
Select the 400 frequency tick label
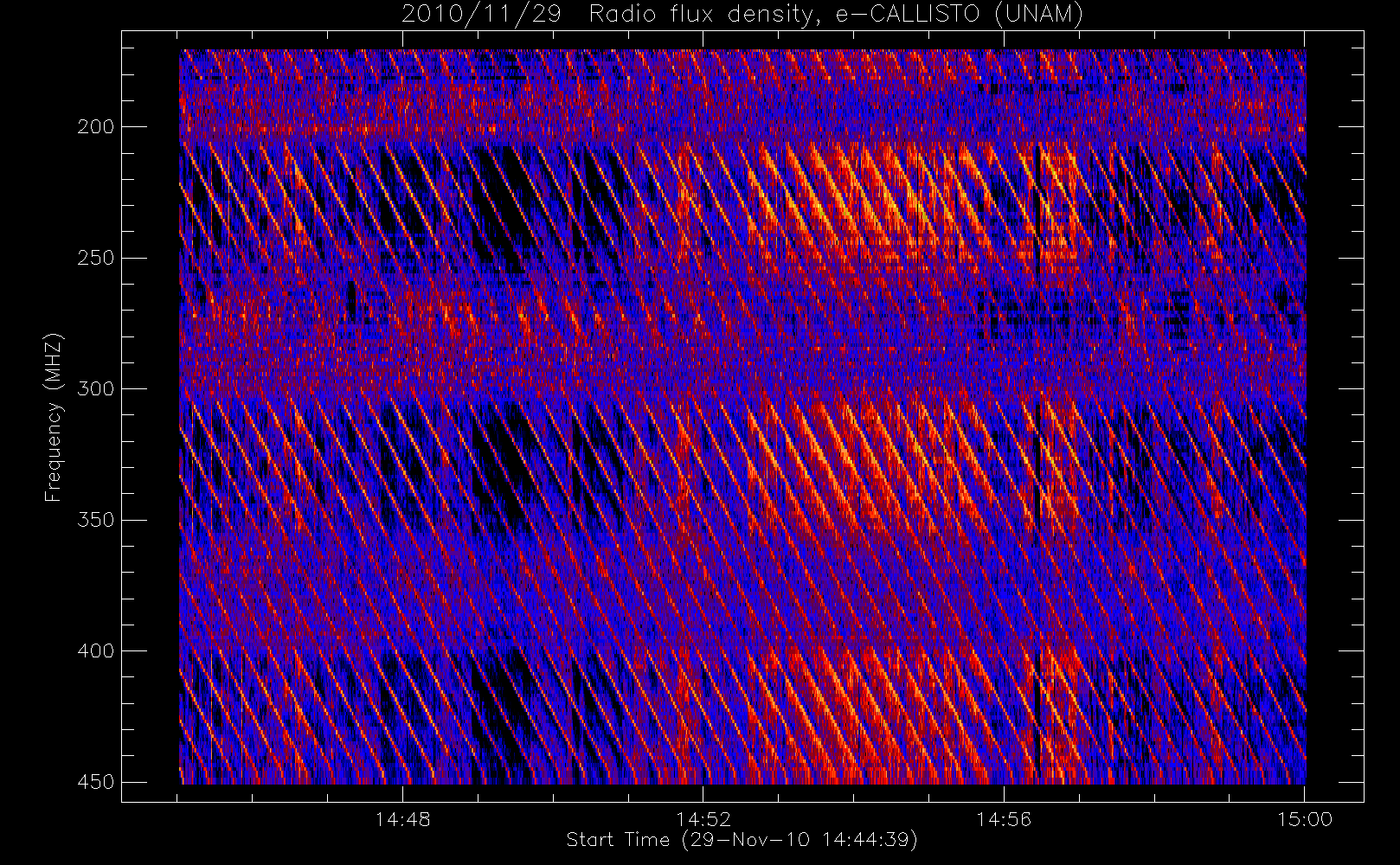point(95,651)
